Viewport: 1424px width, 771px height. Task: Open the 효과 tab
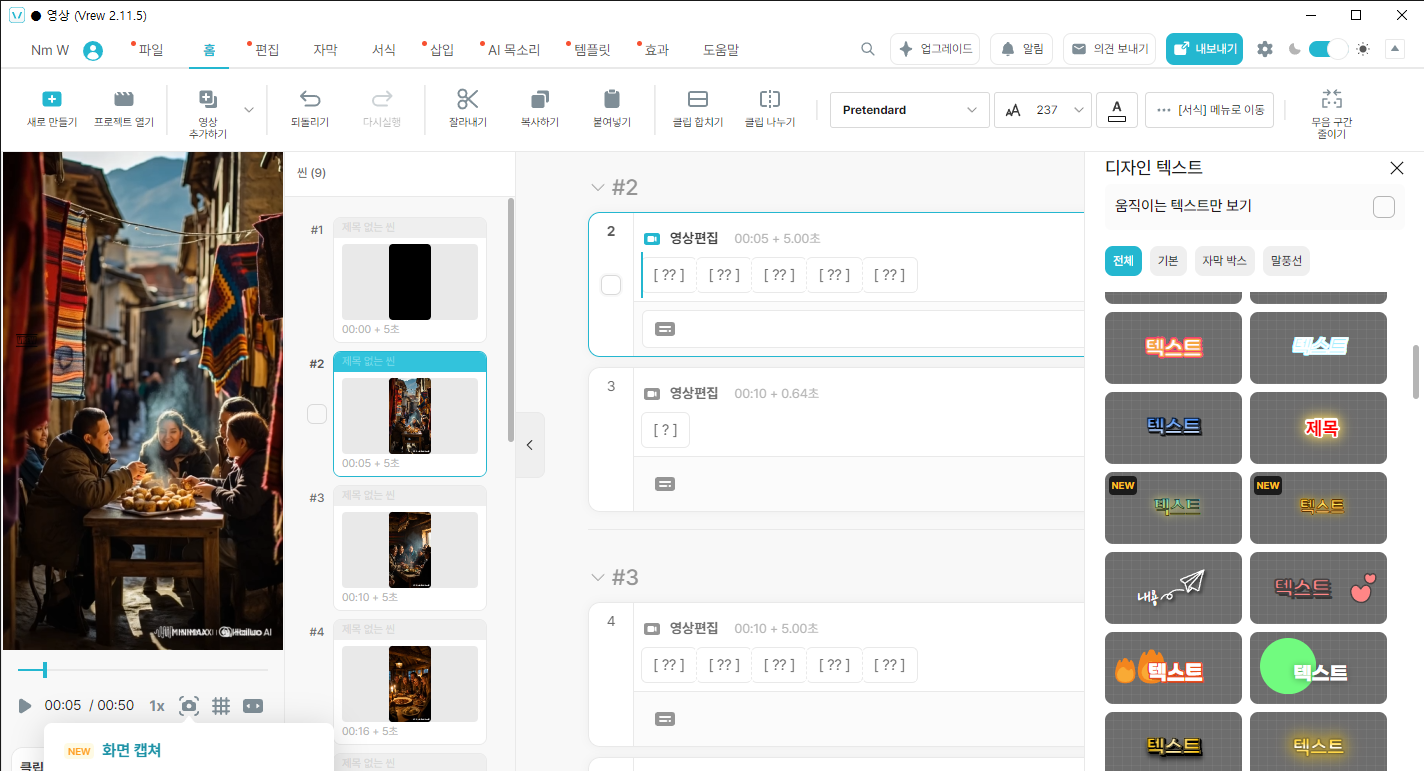[x=657, y=49]
